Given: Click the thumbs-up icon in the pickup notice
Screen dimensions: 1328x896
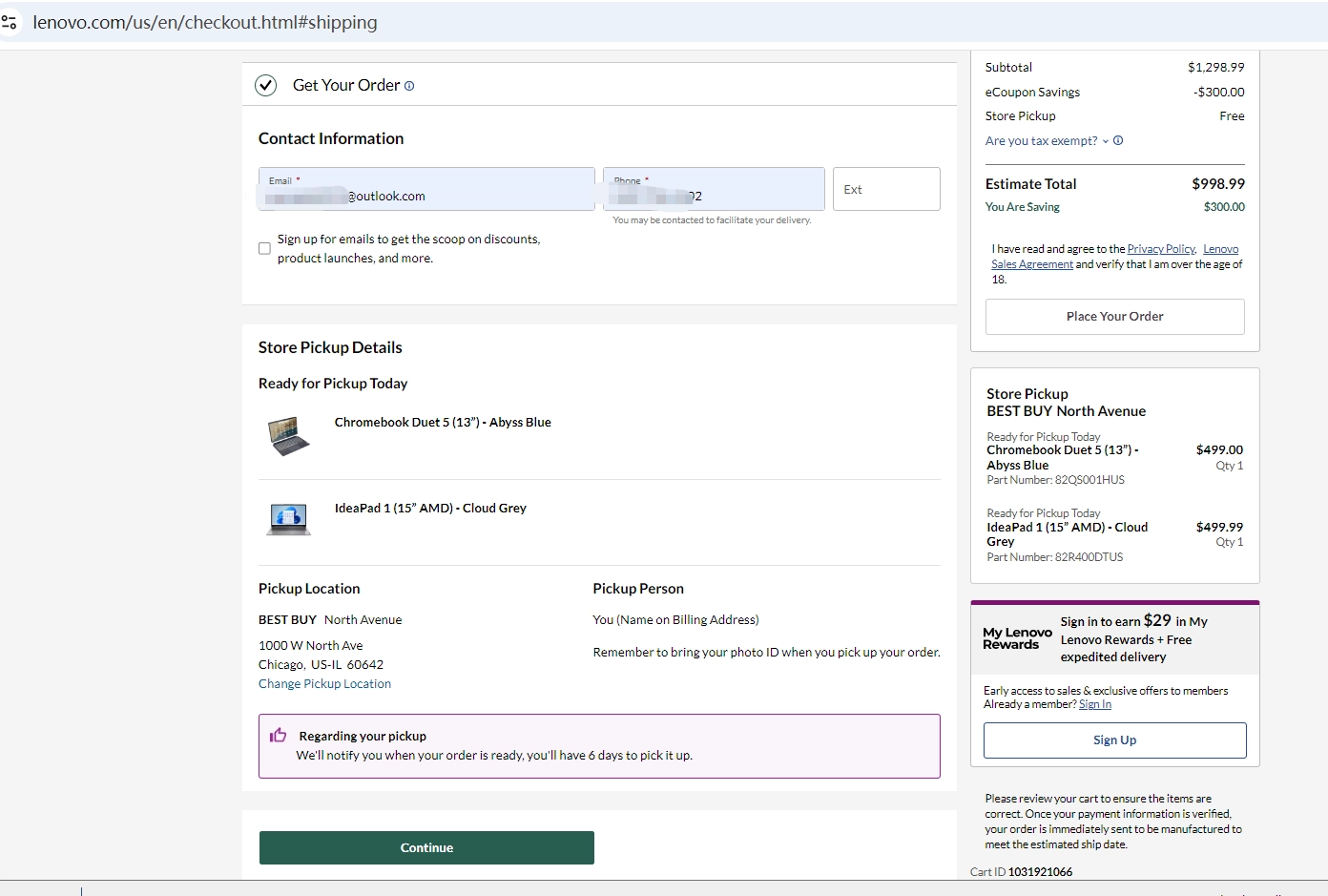Looking at the screenshot, I should (x=279, y=735).
